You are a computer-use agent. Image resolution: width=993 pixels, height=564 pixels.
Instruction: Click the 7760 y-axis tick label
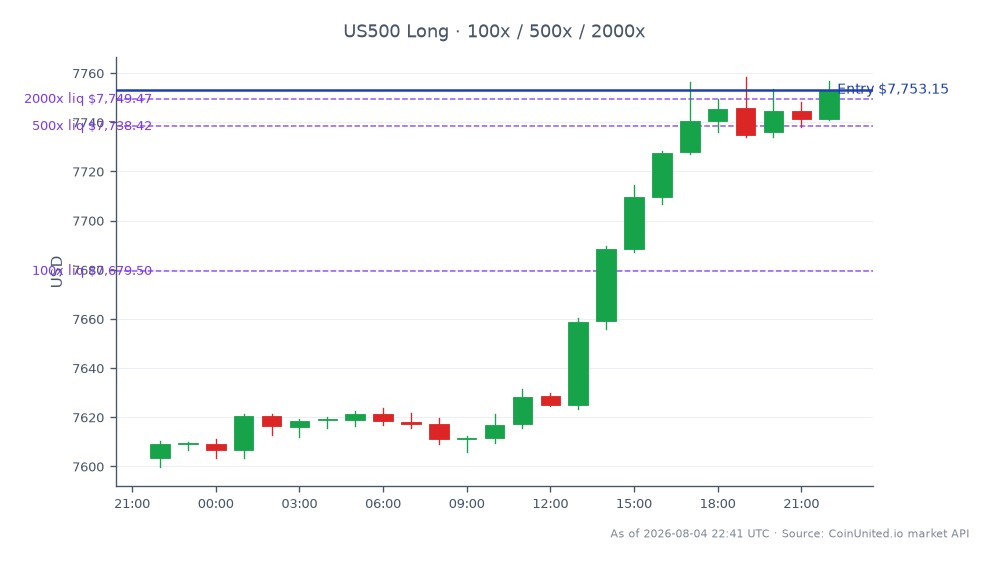click(x=88, y=74)
